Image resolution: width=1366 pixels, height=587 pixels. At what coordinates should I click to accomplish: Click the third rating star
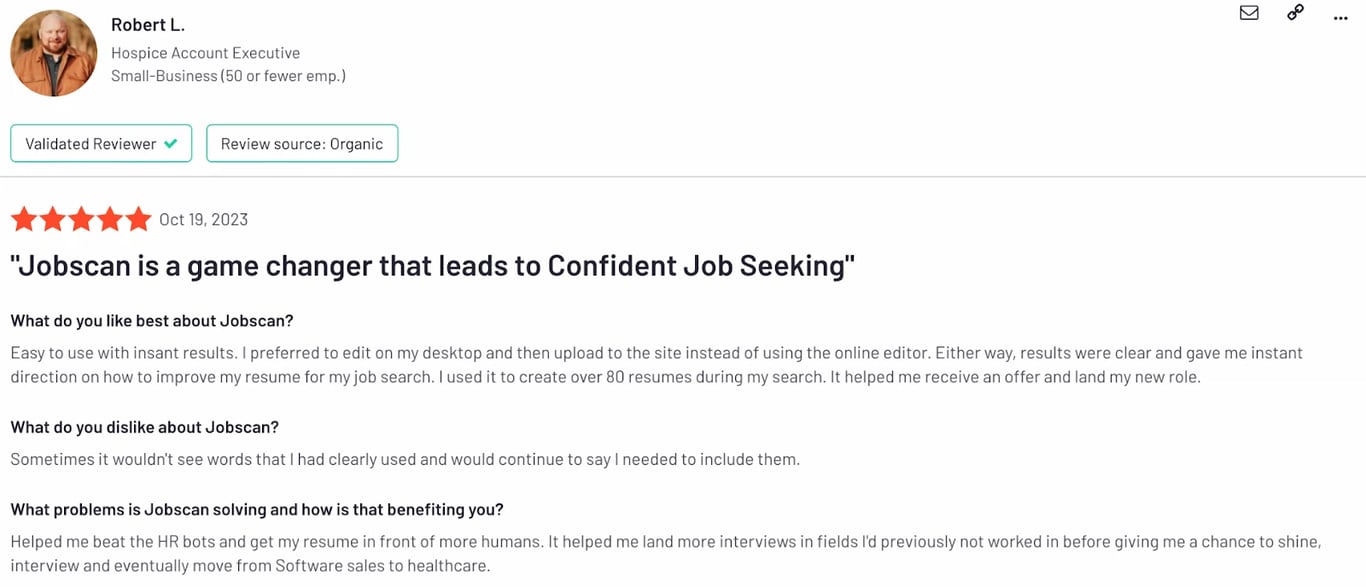point(81,219)
